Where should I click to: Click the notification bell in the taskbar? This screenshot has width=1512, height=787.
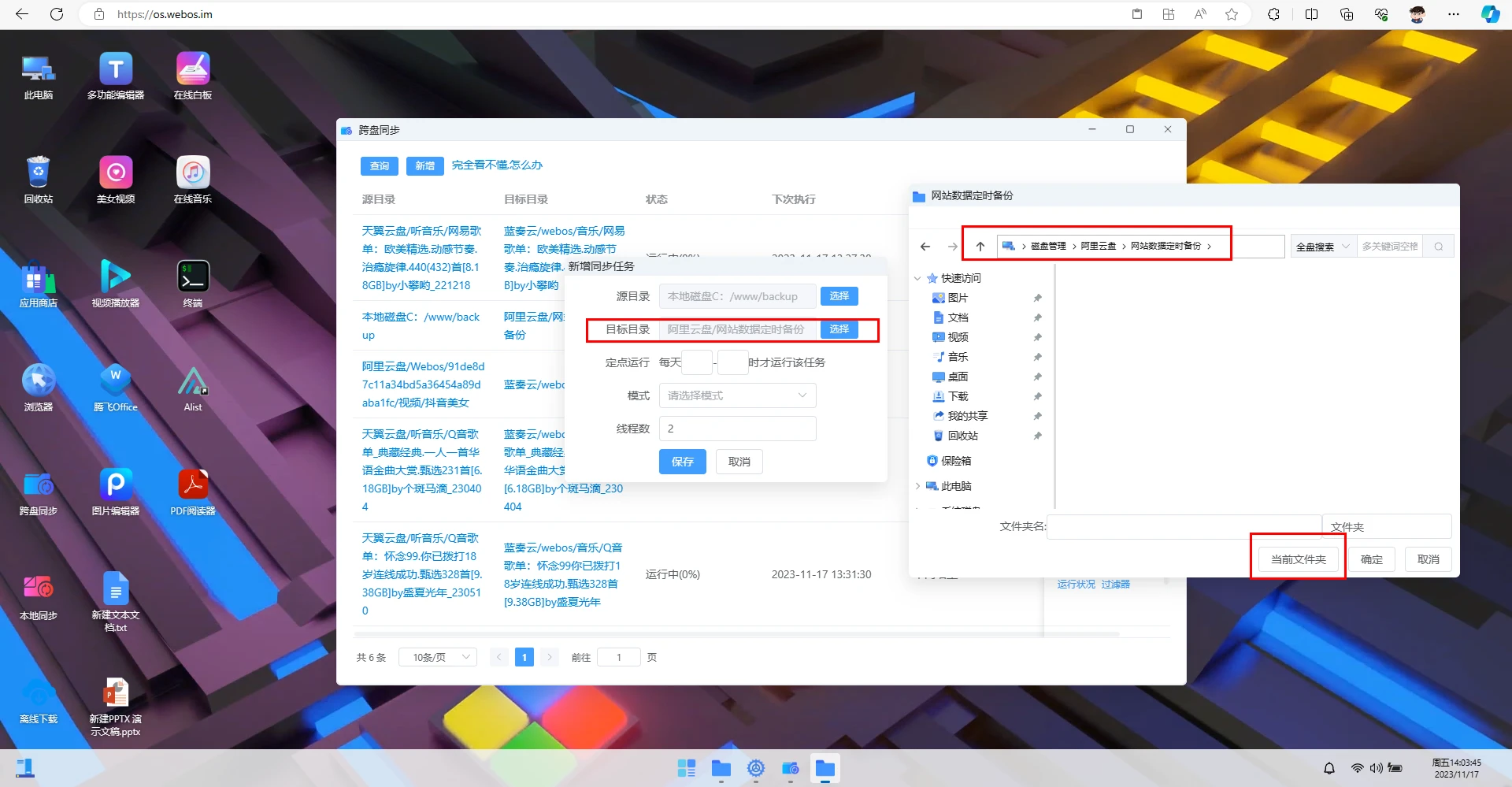point(1329,768)
